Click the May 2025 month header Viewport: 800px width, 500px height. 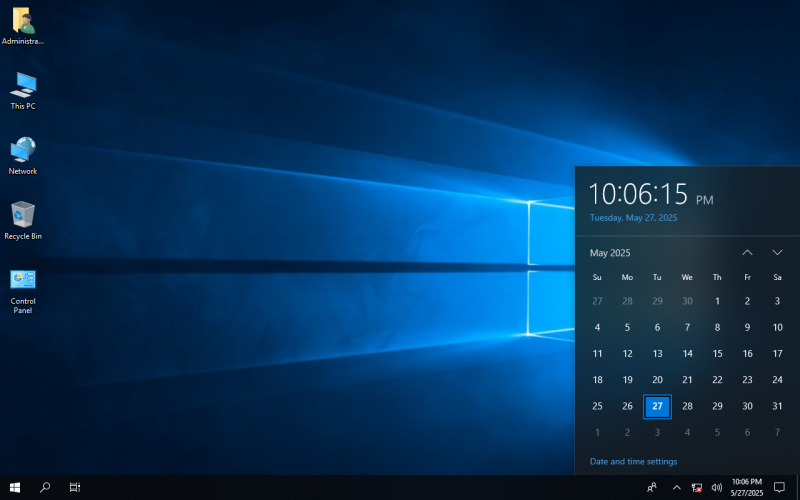610,253
